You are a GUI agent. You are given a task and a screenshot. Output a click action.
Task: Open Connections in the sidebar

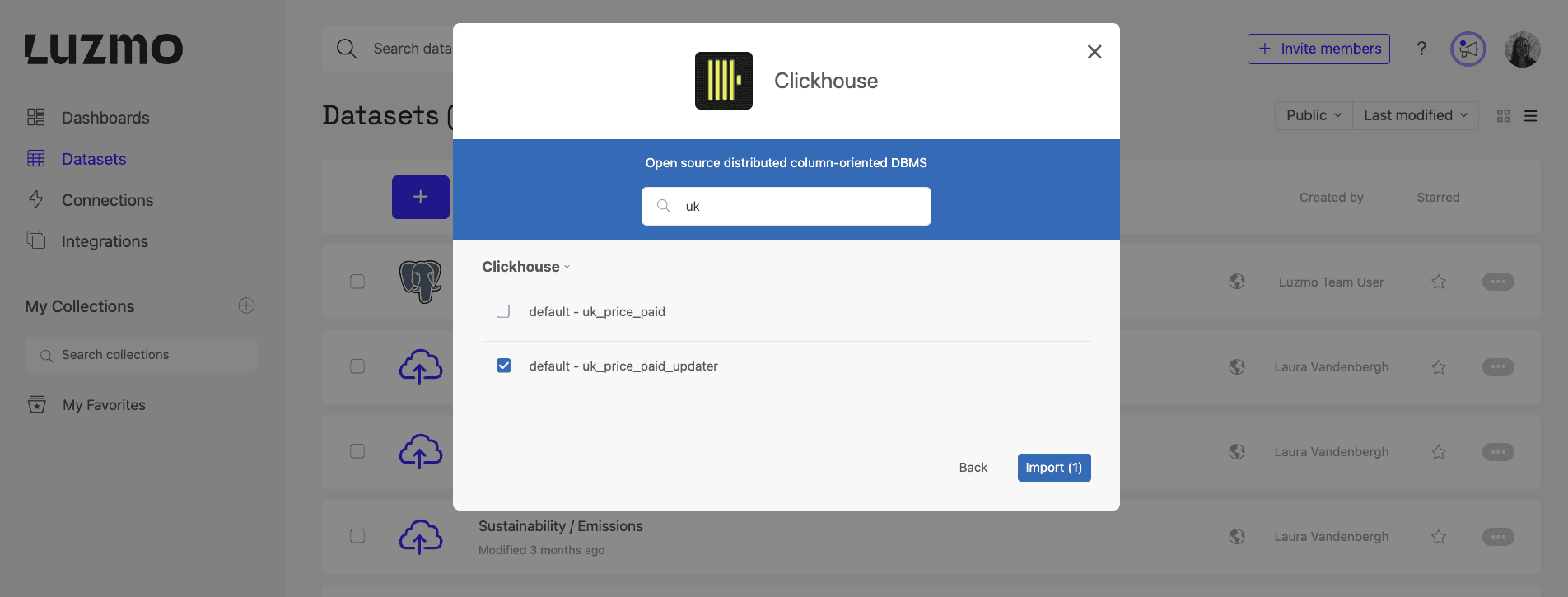107,200
